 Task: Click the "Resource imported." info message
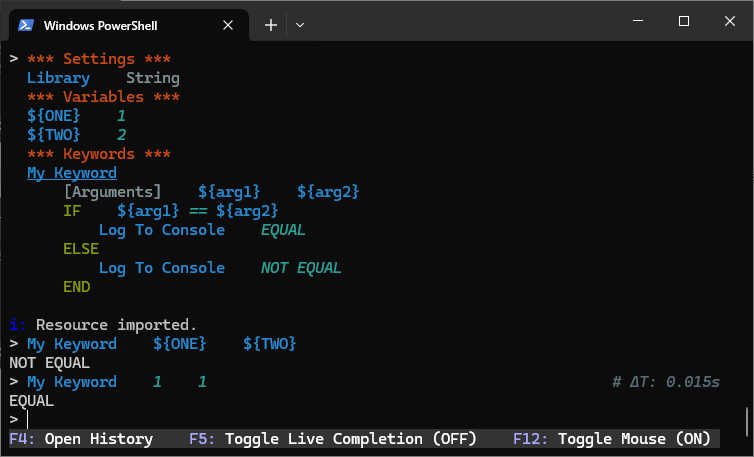[x=116, y=325]
